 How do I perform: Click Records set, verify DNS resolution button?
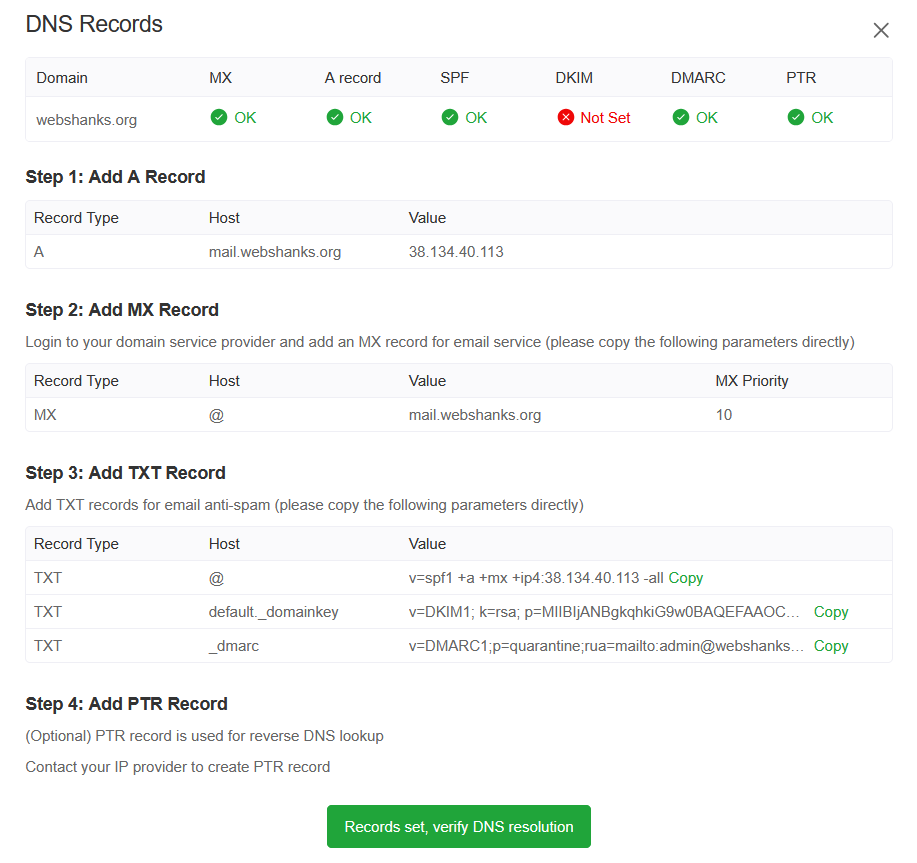click(459, 826)
